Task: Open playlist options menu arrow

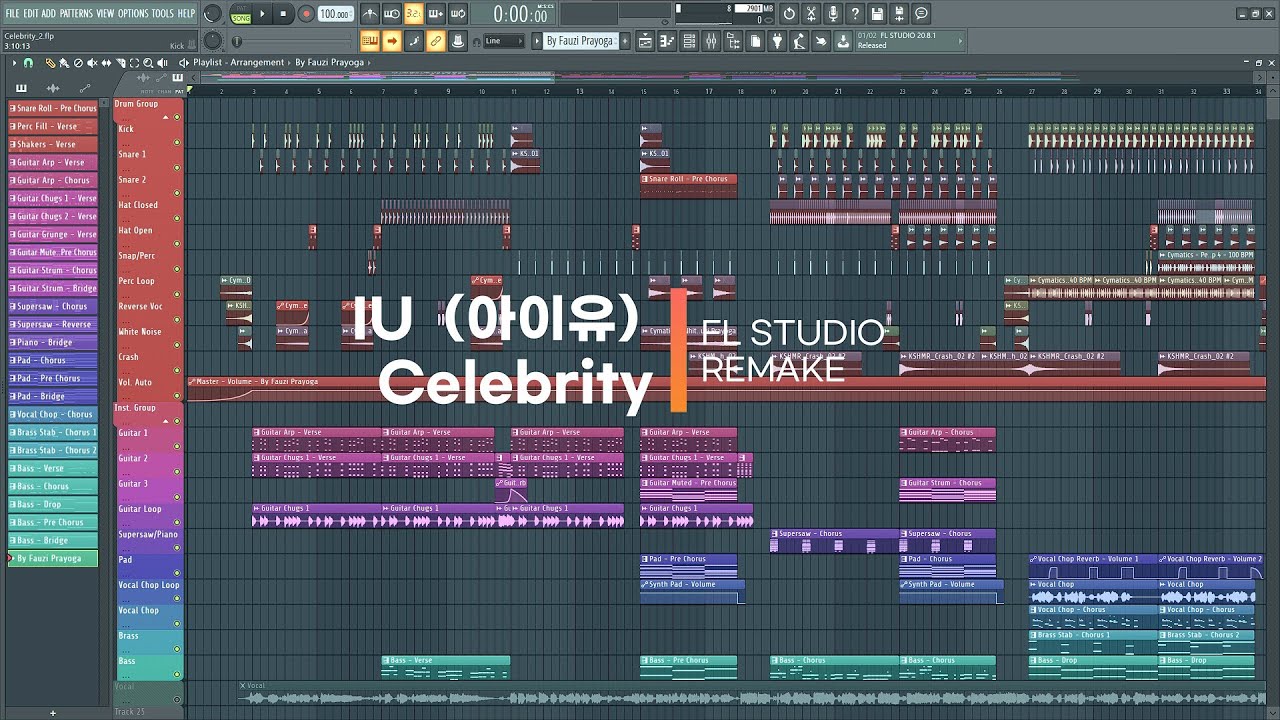Action: coord(14,63)
